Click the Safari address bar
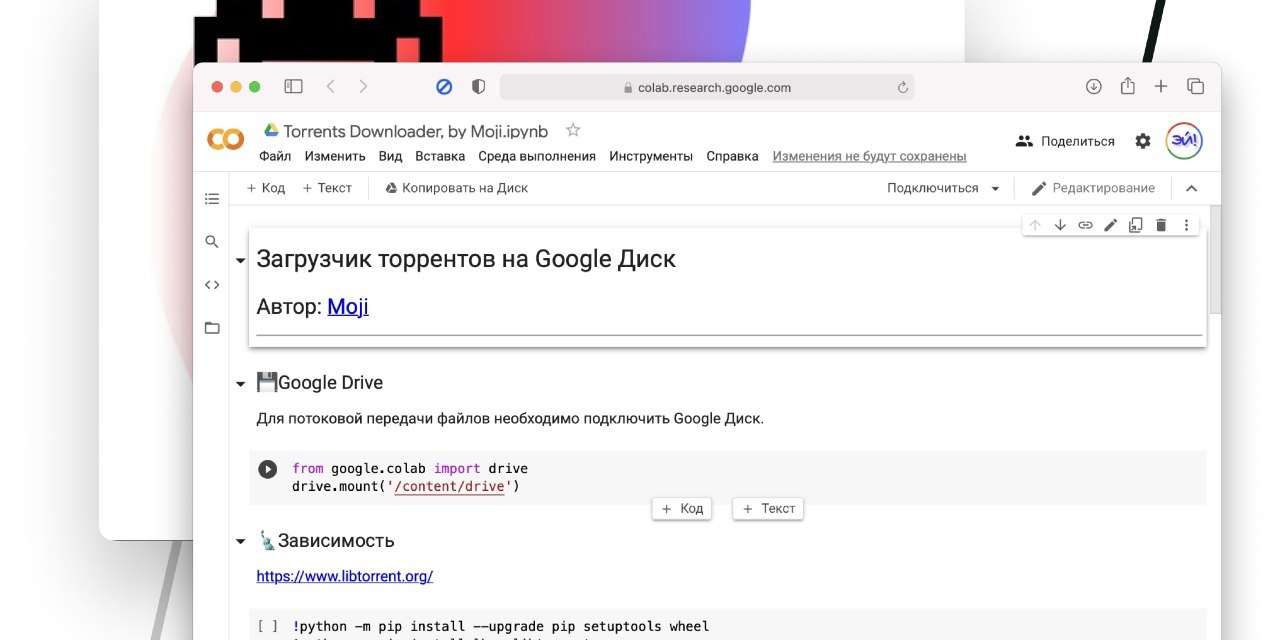The height and width of the screenshot is (640, 1280). pyautogui.click(x=707, y=87)
